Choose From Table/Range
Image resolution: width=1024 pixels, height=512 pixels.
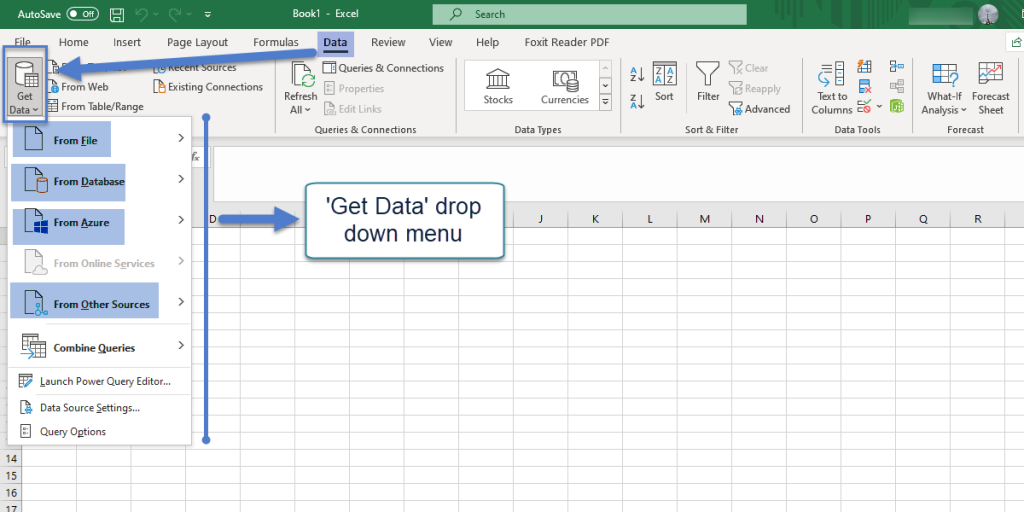pyautogui.click(x=95, y=106)
